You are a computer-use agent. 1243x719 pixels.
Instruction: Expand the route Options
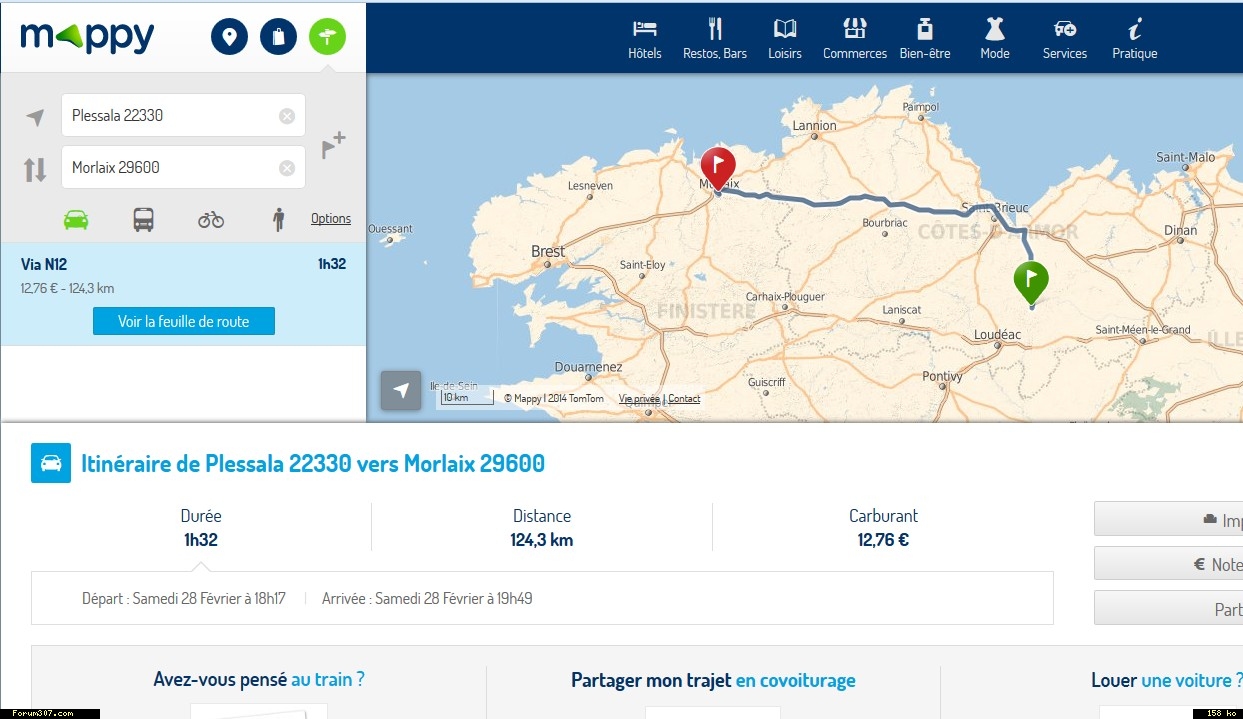tap(331, 219)
